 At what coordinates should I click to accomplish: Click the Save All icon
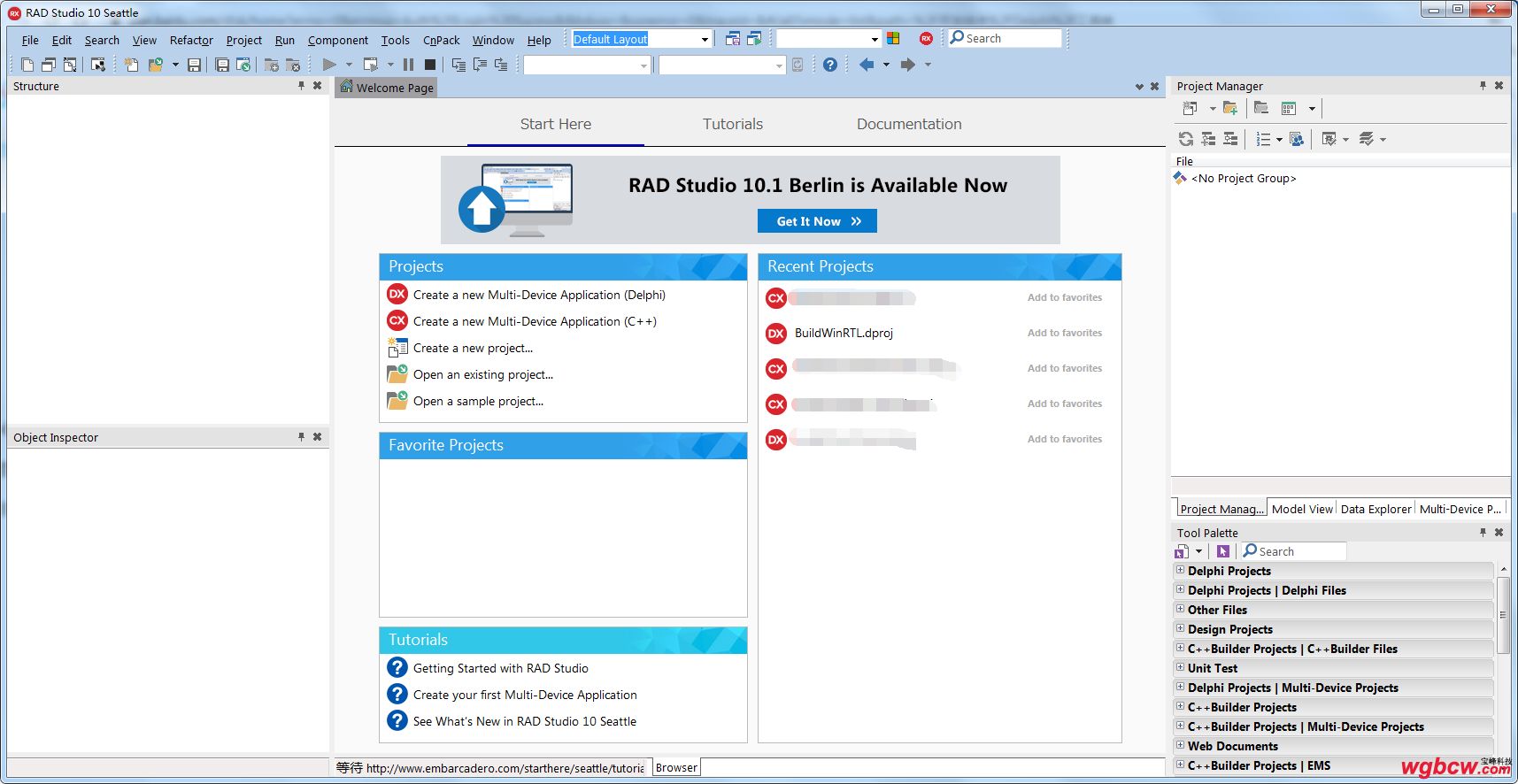[x=222, y=65]
